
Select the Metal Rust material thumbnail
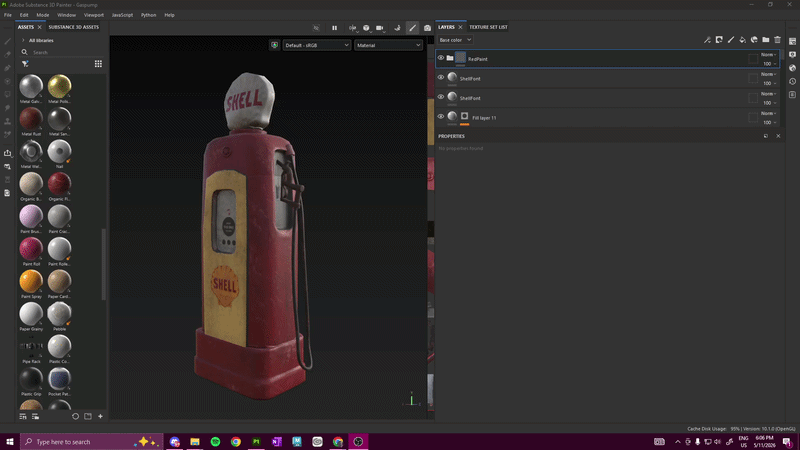(31, 119)
